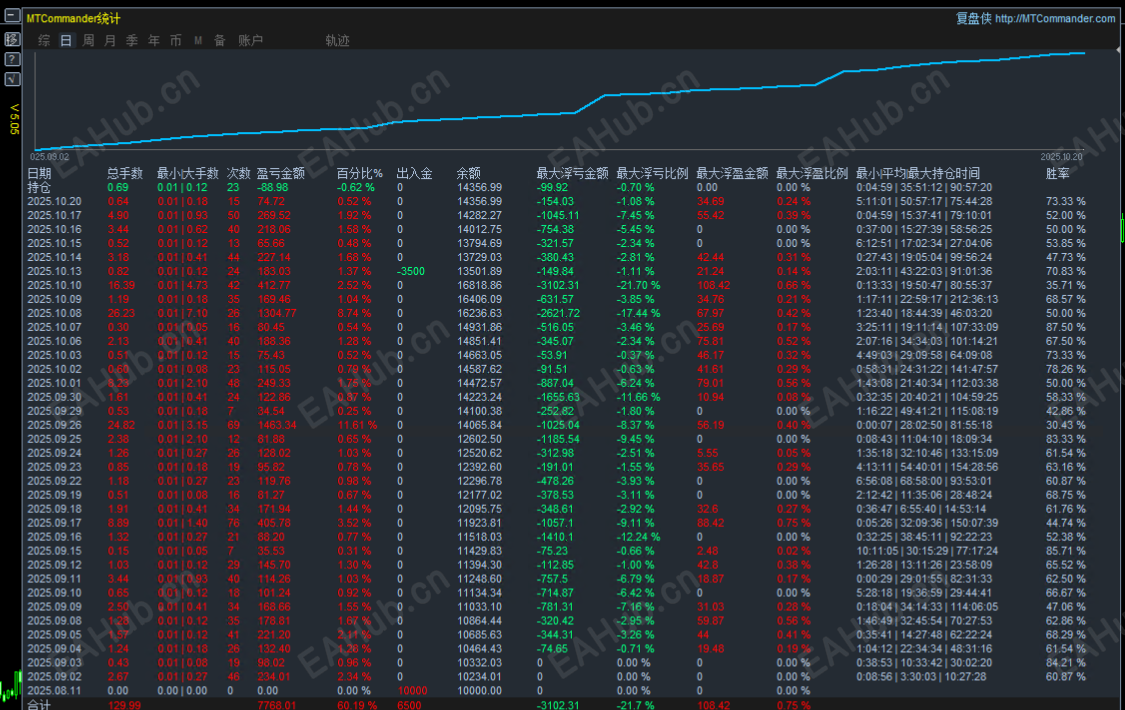
Task: Select the 2025.08.11 date row
Action: (x=55, y=691)
